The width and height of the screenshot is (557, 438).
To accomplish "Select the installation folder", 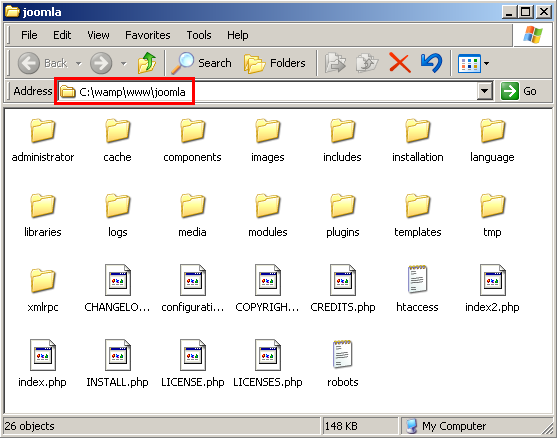I will coord(417,141).
